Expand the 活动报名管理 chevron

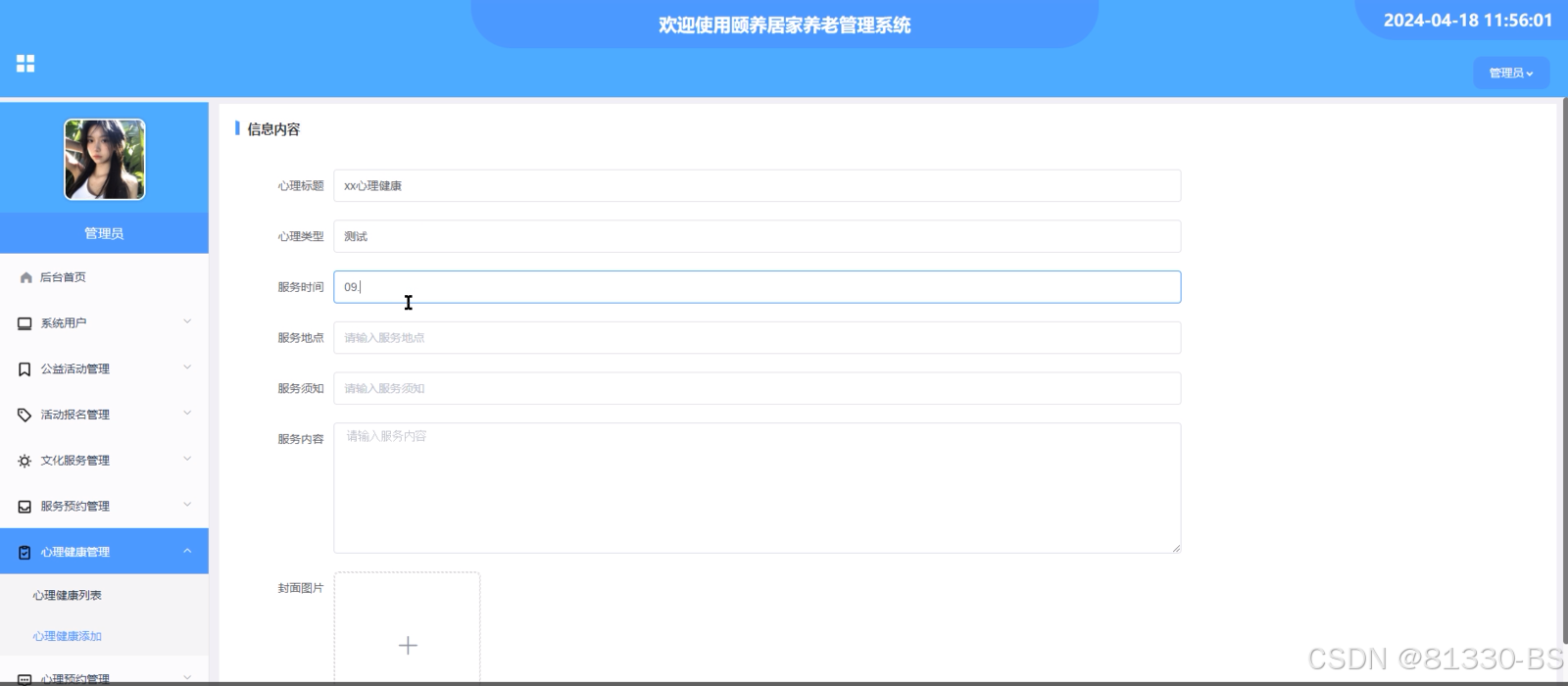tap(187, 414)
